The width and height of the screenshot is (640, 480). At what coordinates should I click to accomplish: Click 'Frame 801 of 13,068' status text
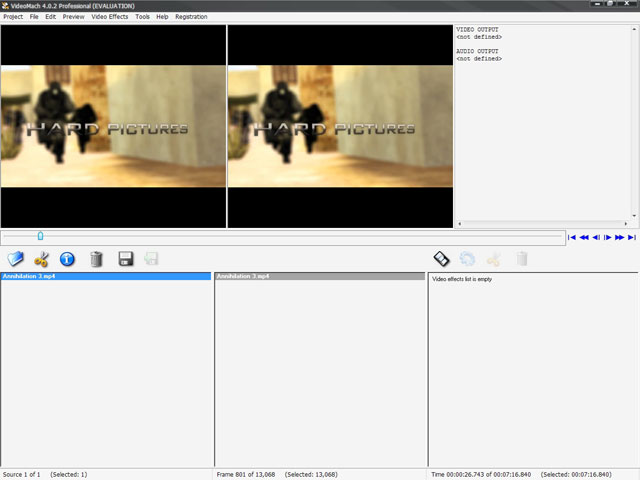coord(246,474)
